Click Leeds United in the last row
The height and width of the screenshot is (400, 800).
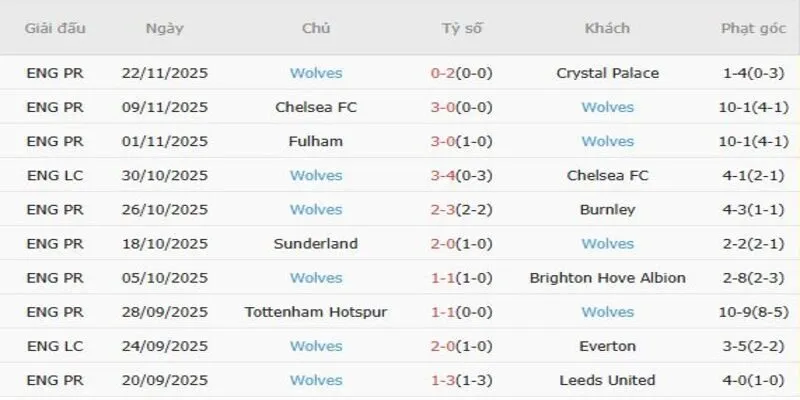[607, 380]
